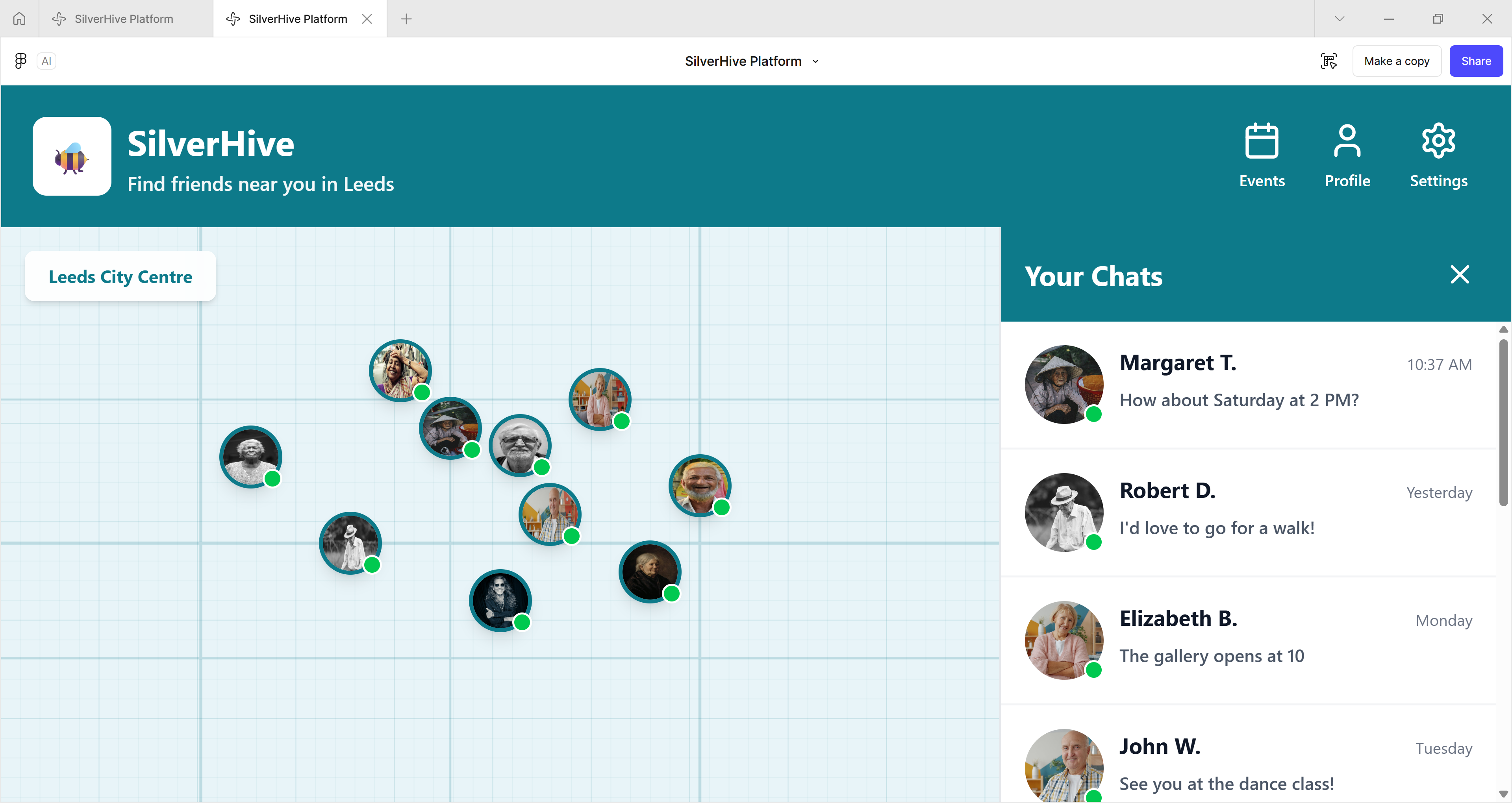
Task: Click the AI badge button
Action: coord(46,61)
